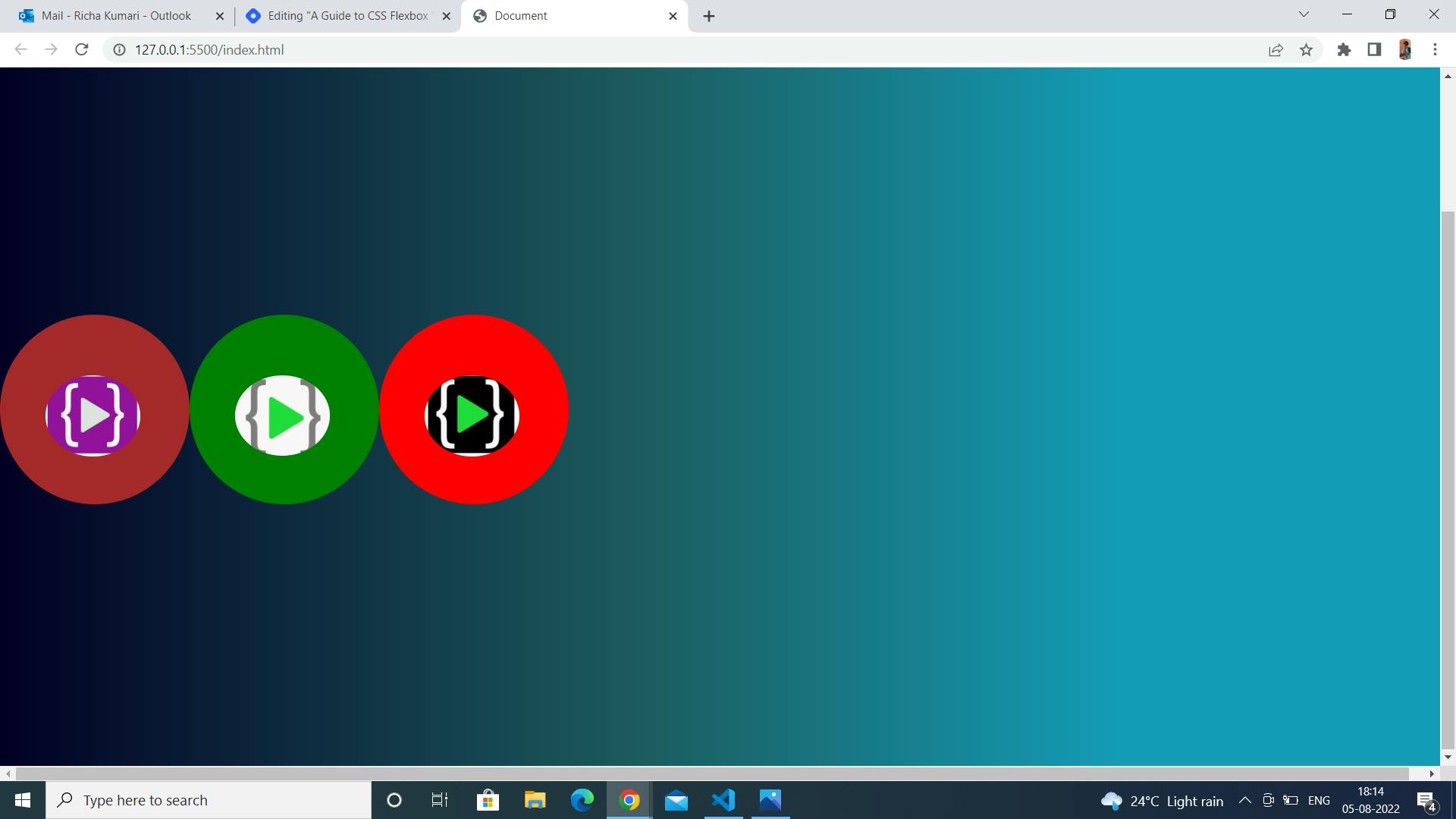Open the Windows Start menu
1456x819 pixels.
pos(23,800)
